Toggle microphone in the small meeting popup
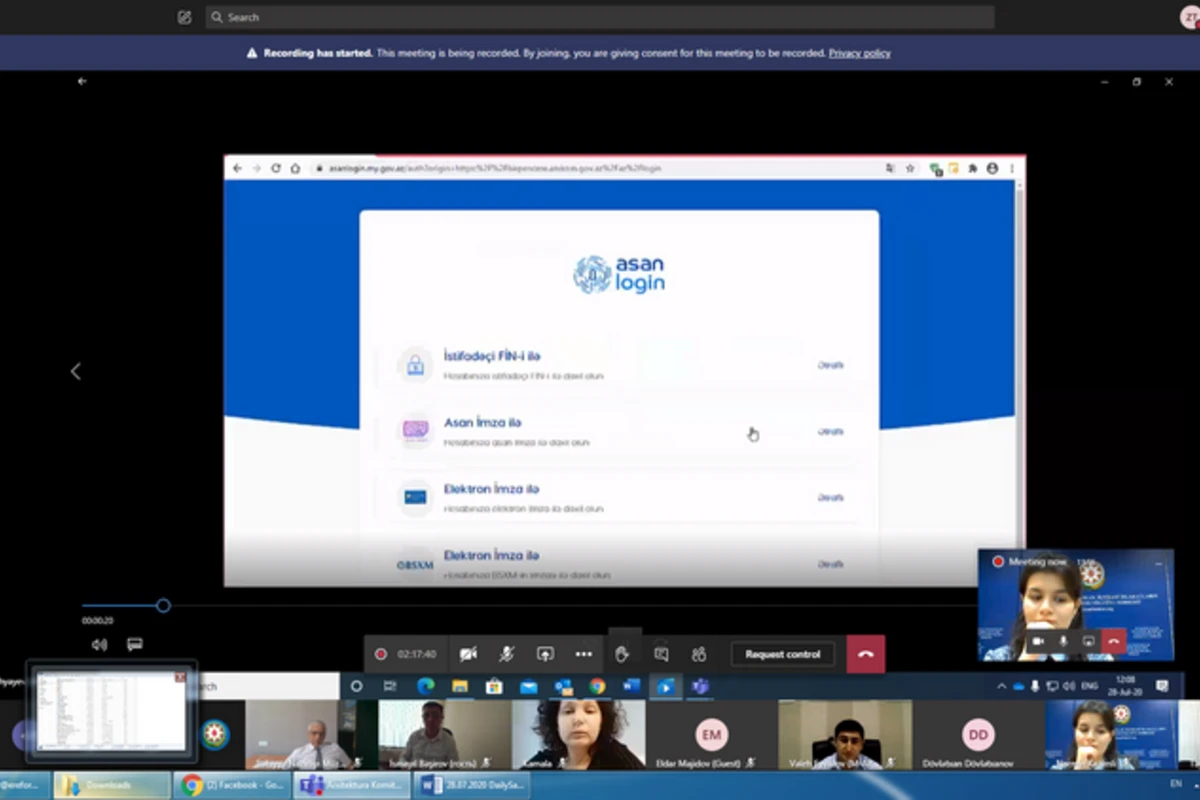 click(1063, 641)
